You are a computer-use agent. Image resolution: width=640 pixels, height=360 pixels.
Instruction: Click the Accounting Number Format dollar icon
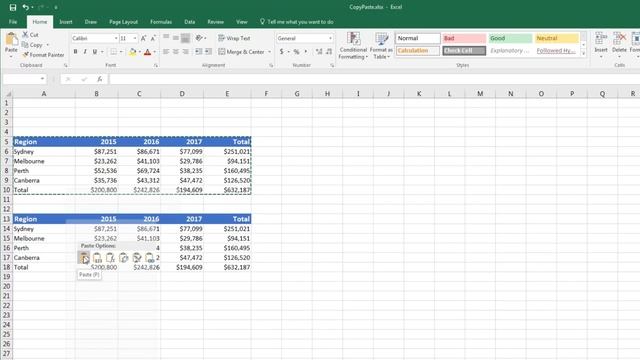(x=281, y=52)
